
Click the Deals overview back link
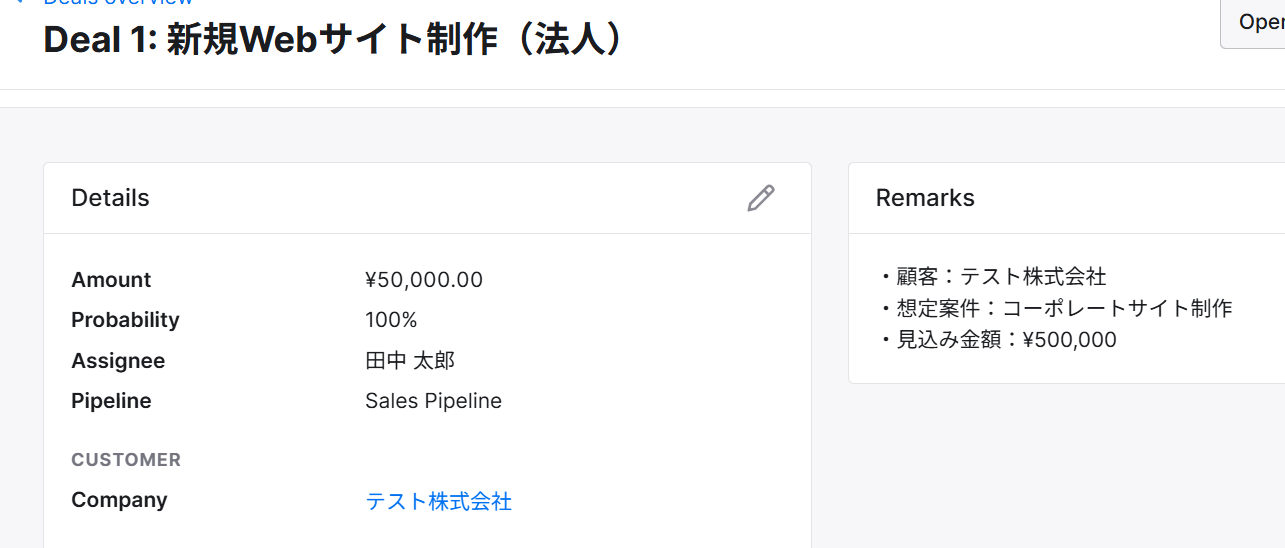[x=117, y=3]
